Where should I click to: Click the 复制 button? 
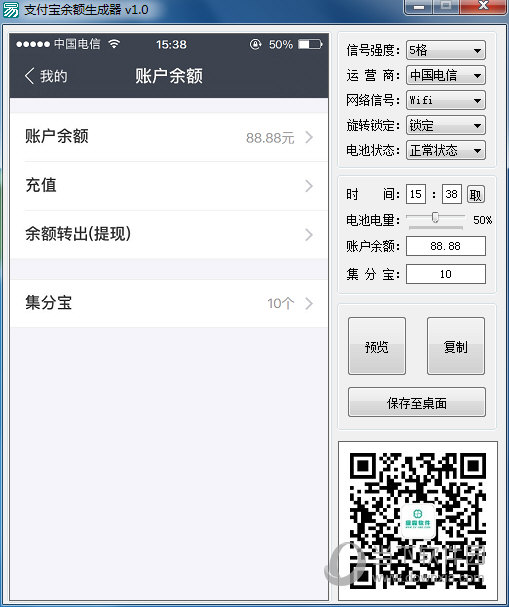tap(456, 346)
